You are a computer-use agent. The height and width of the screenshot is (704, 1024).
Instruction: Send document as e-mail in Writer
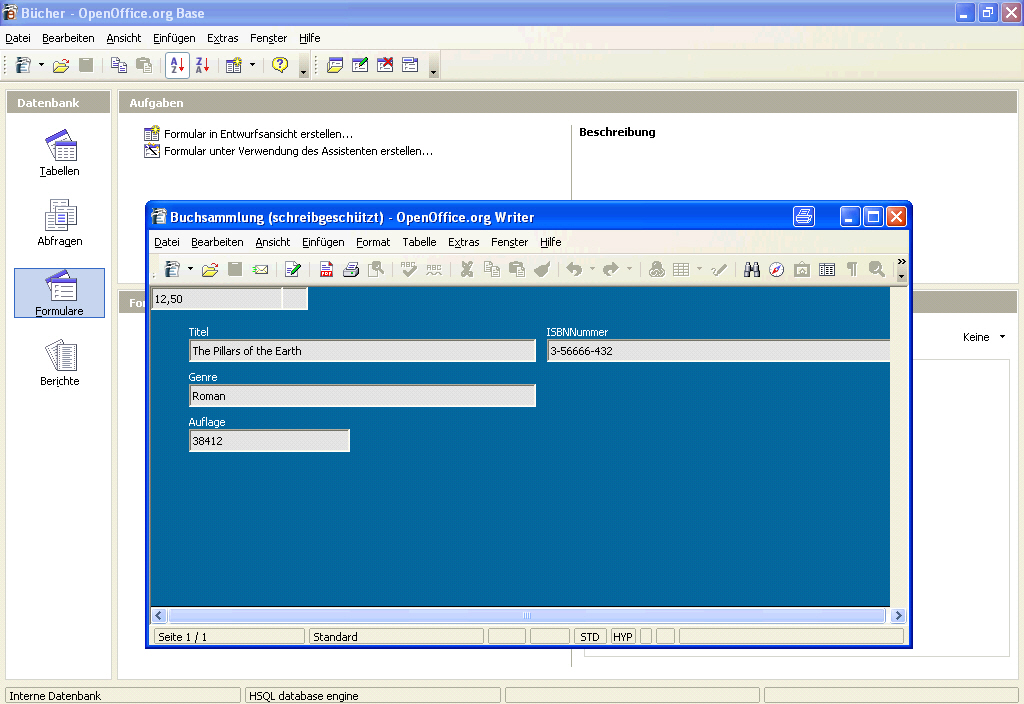(261, 269)
